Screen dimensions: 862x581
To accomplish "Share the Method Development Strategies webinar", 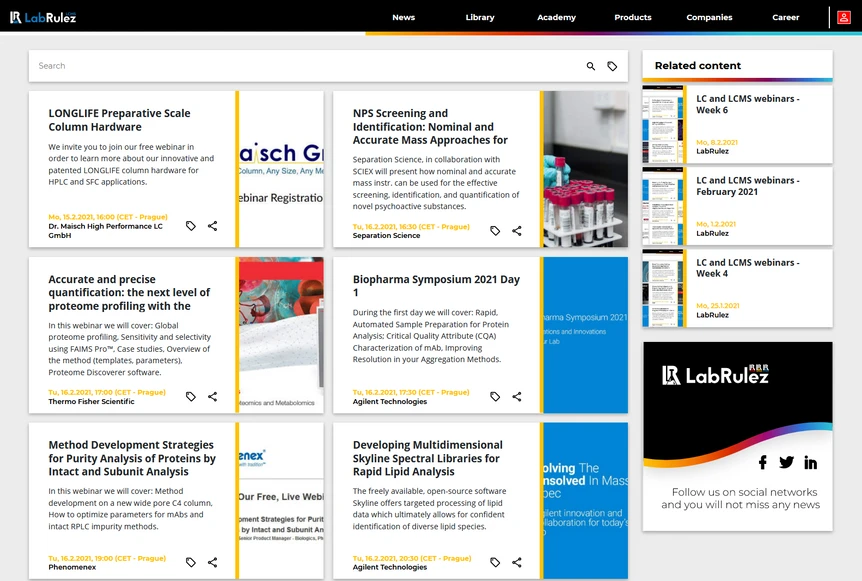I will (213, 562).
